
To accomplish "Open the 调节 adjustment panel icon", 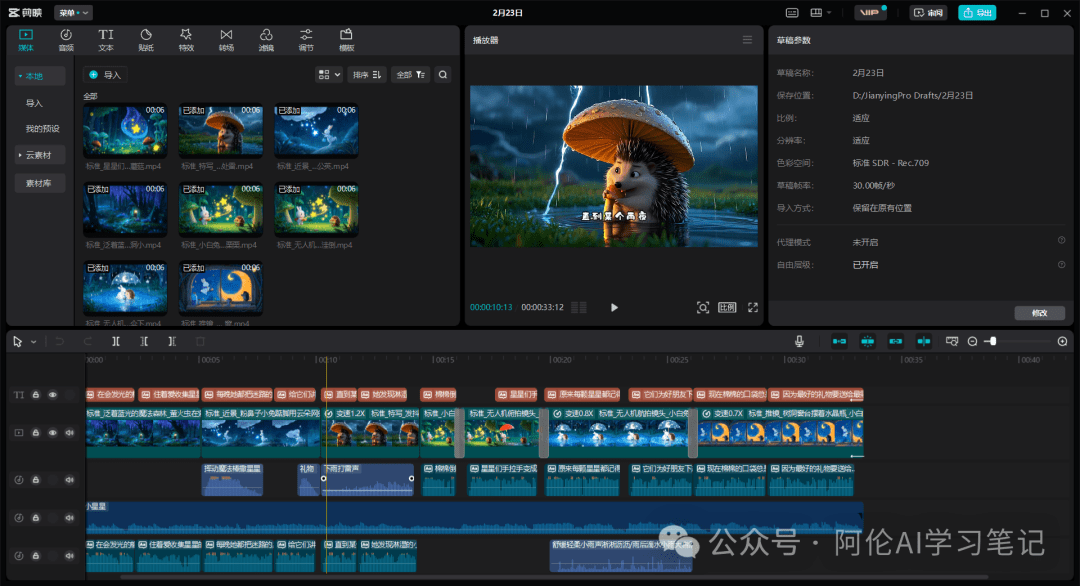I will [306, 40].
